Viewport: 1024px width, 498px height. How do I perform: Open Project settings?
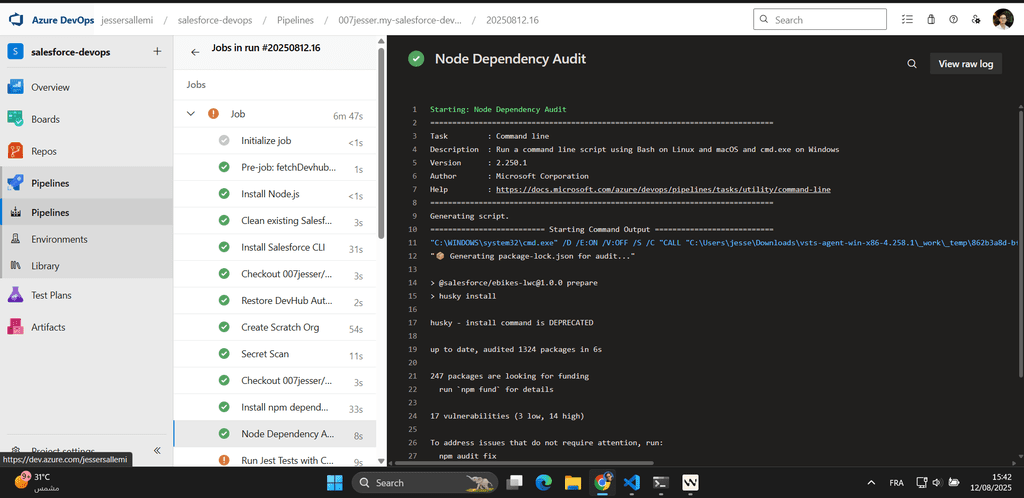(63, 450)
